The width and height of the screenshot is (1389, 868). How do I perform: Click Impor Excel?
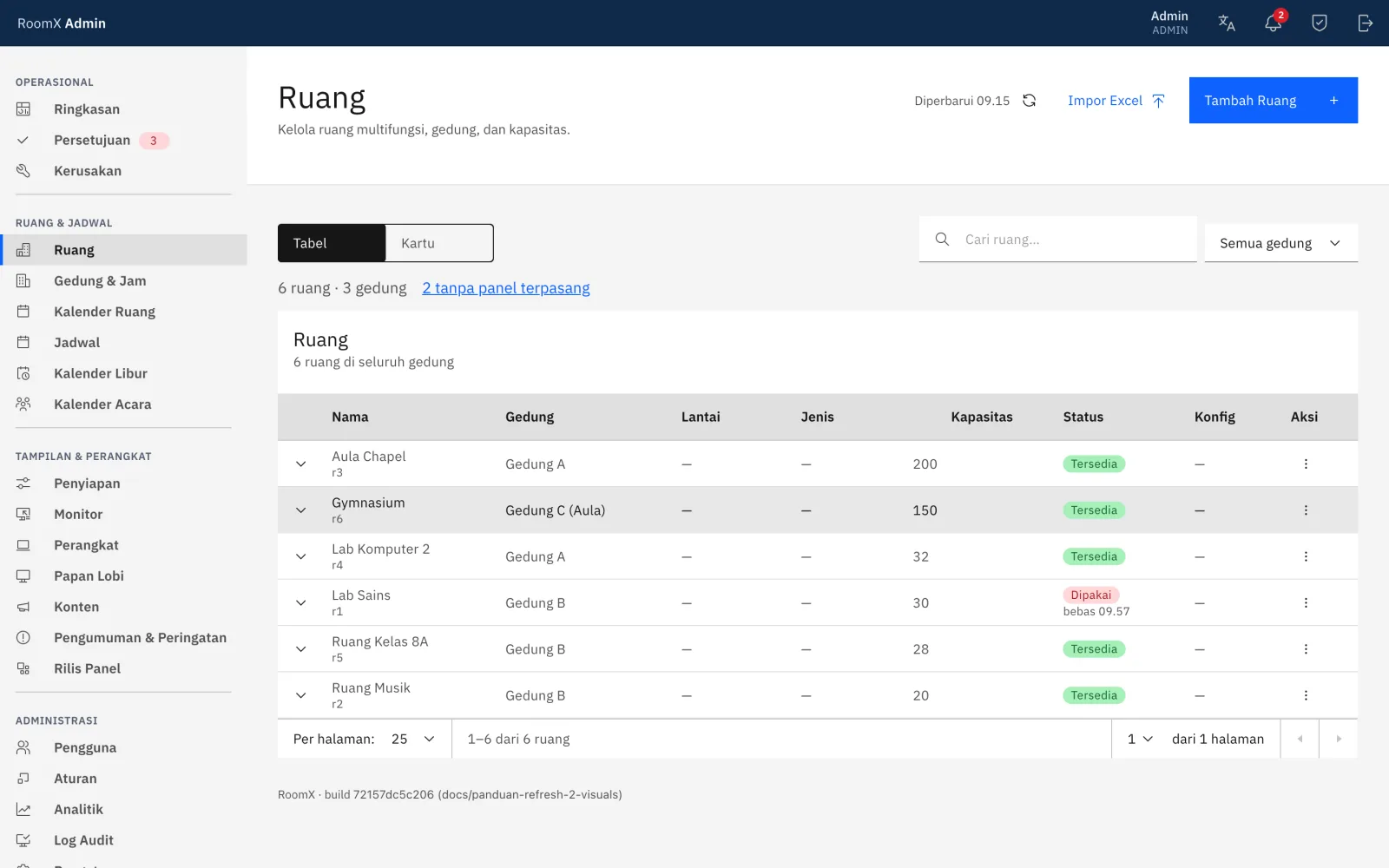point(1116,101)
